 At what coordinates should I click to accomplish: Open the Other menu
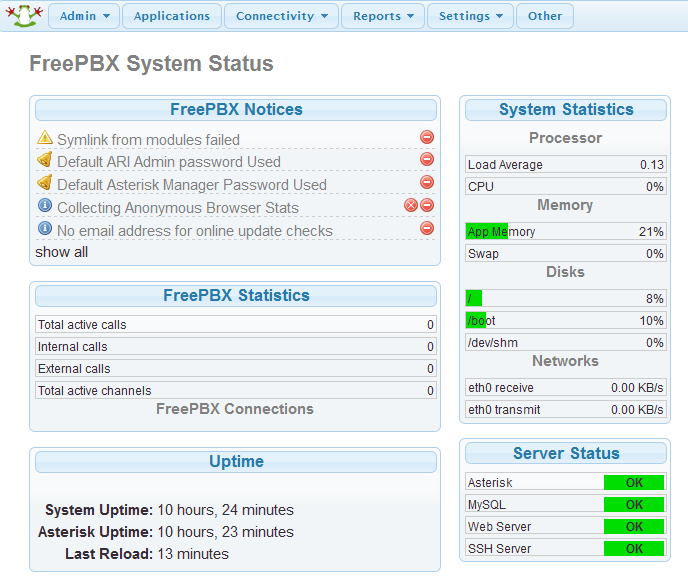(x=545, y=16)
